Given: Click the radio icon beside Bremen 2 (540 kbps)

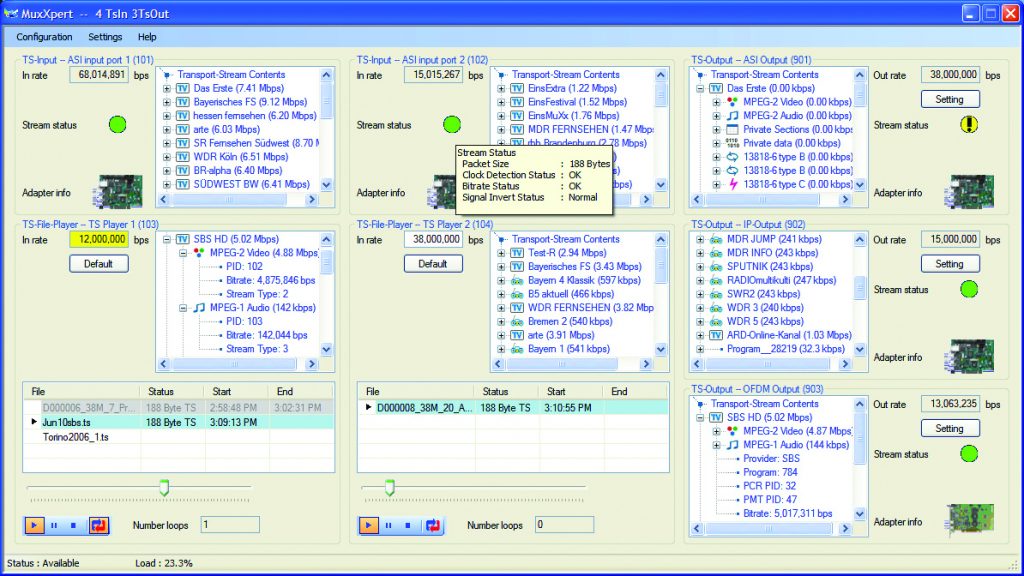Looking at the screenshot, I should (517, 321).
